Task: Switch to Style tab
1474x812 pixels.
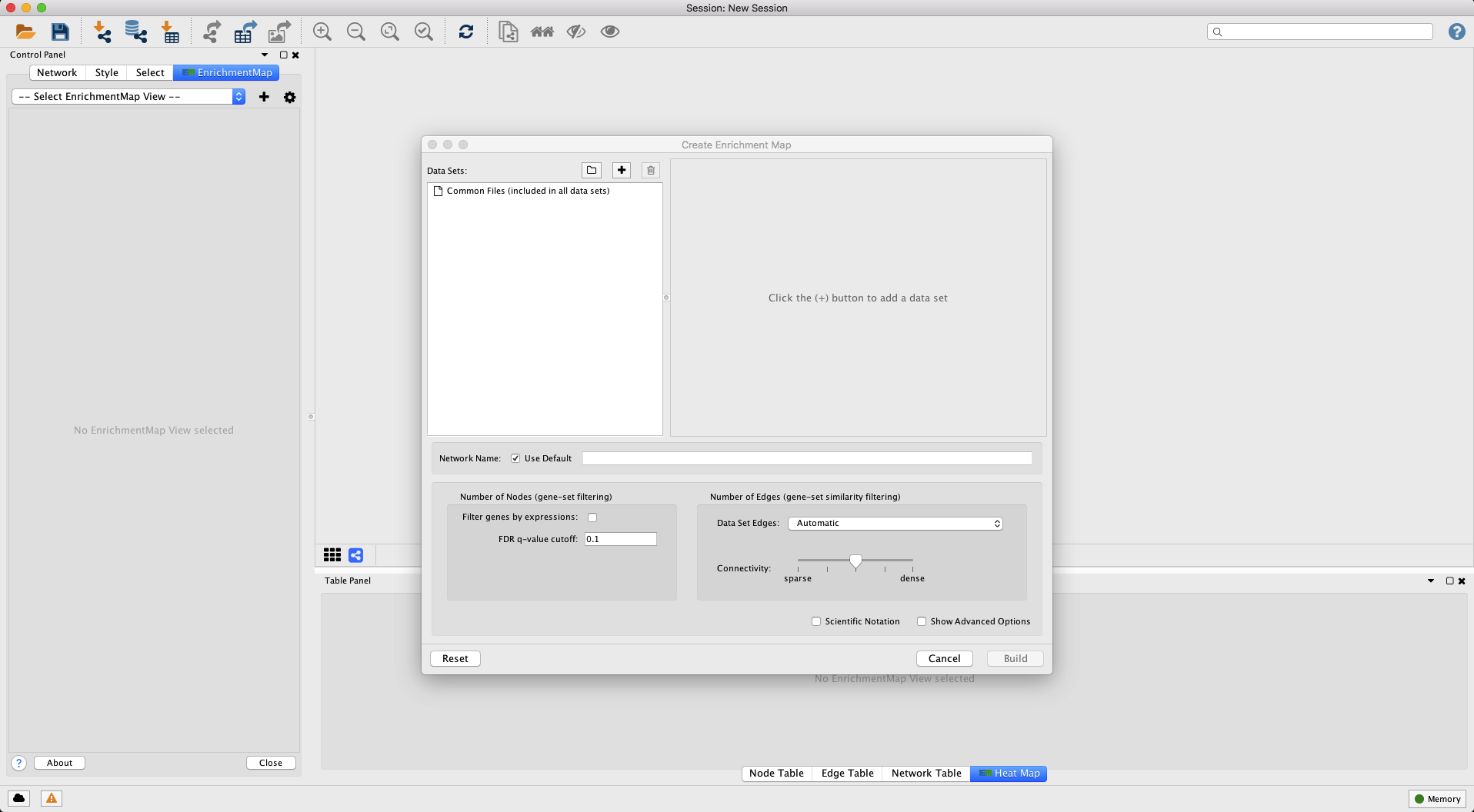Action: (x=107, y=73)
